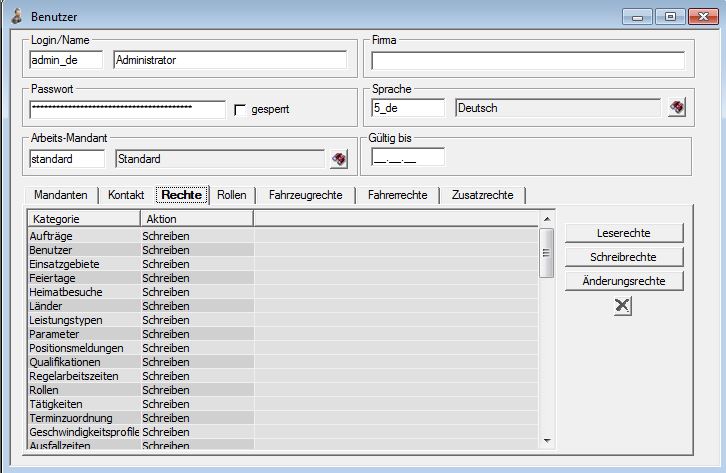Image resolution: width=726 pixels, height=473 pixels.
Task: Open the Rollen tab
Action: 232,195
